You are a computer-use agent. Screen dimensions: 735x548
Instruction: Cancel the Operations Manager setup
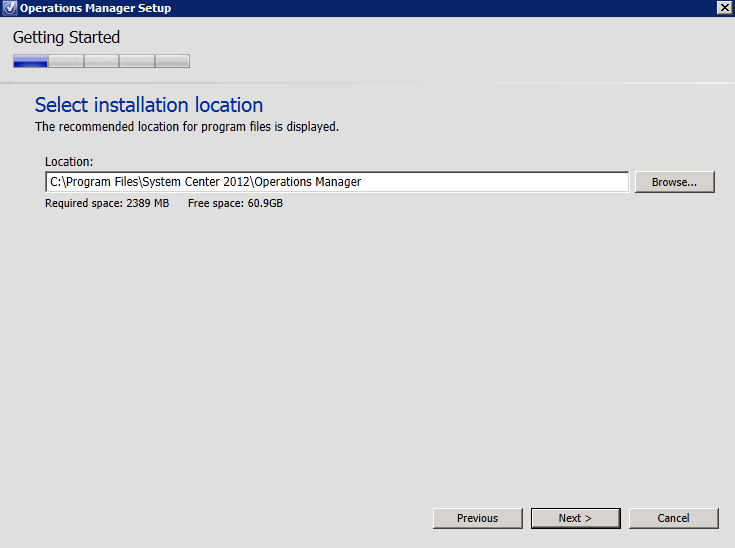[674, 518]
